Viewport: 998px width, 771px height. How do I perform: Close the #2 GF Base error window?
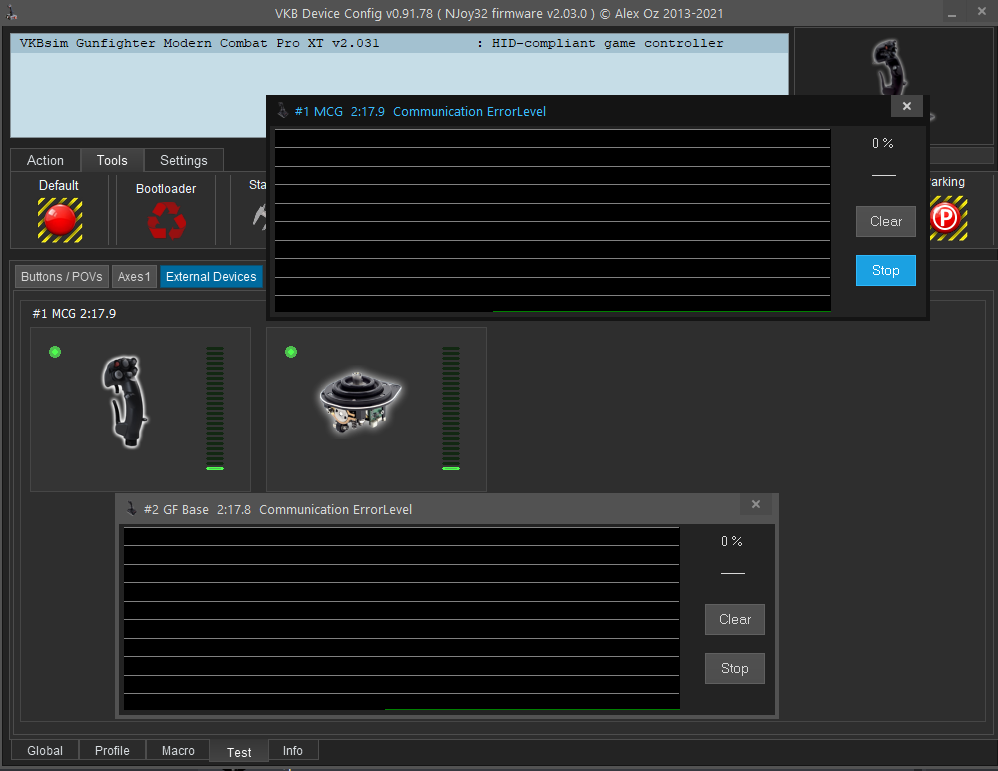coord(756,505)
